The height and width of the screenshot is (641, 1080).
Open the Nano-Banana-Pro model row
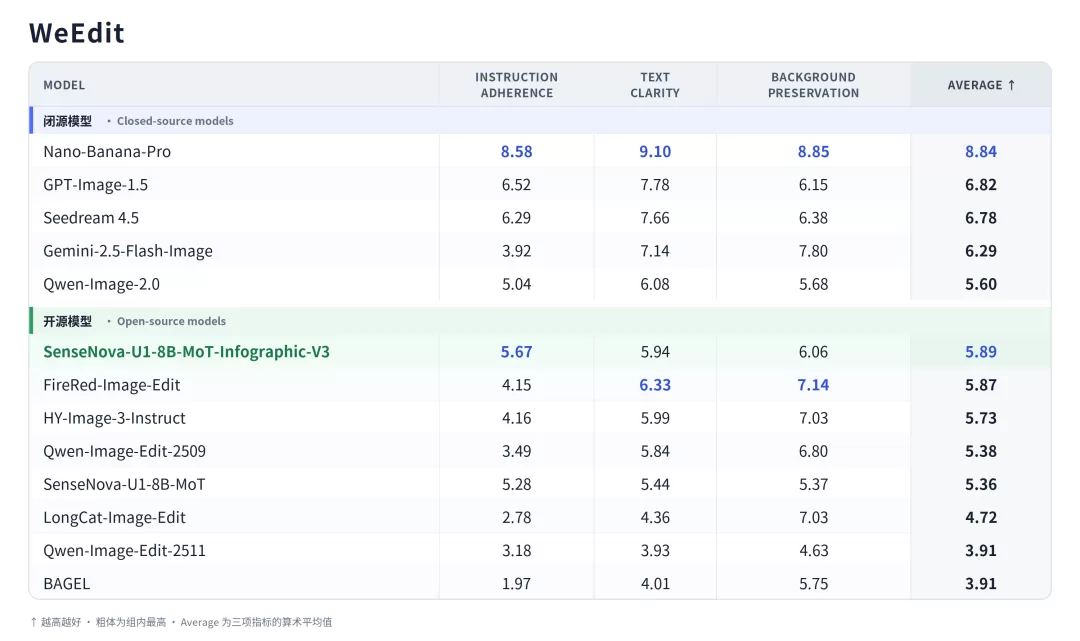point(540,151)
